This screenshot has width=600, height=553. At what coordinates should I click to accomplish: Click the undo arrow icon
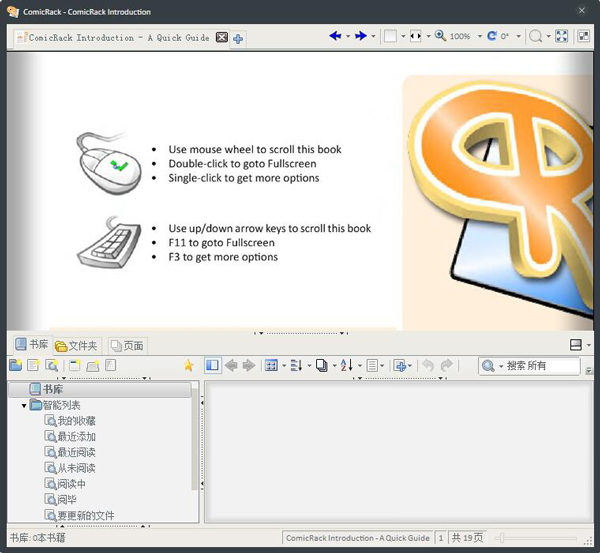coord(428,365)
